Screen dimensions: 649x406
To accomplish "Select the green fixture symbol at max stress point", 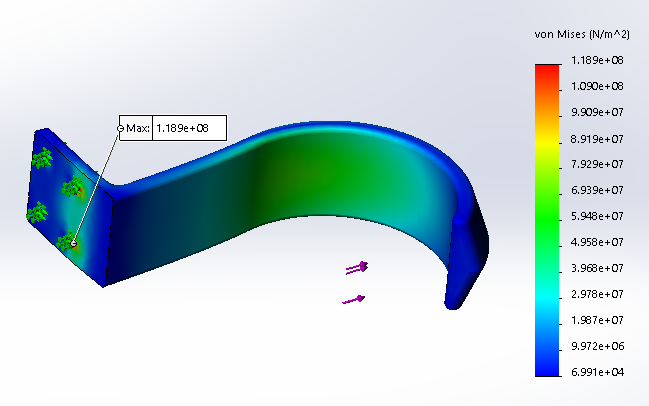I will point(66,241).
